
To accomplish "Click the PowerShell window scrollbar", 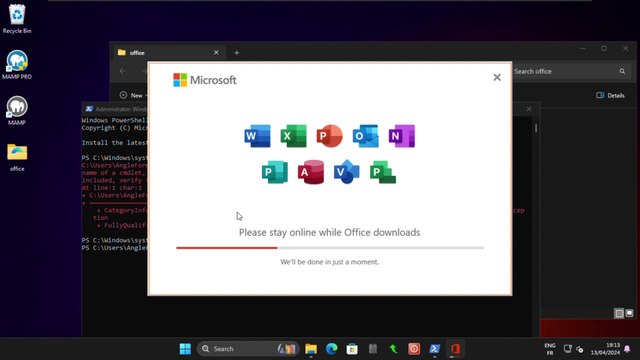I will (536, 128).
